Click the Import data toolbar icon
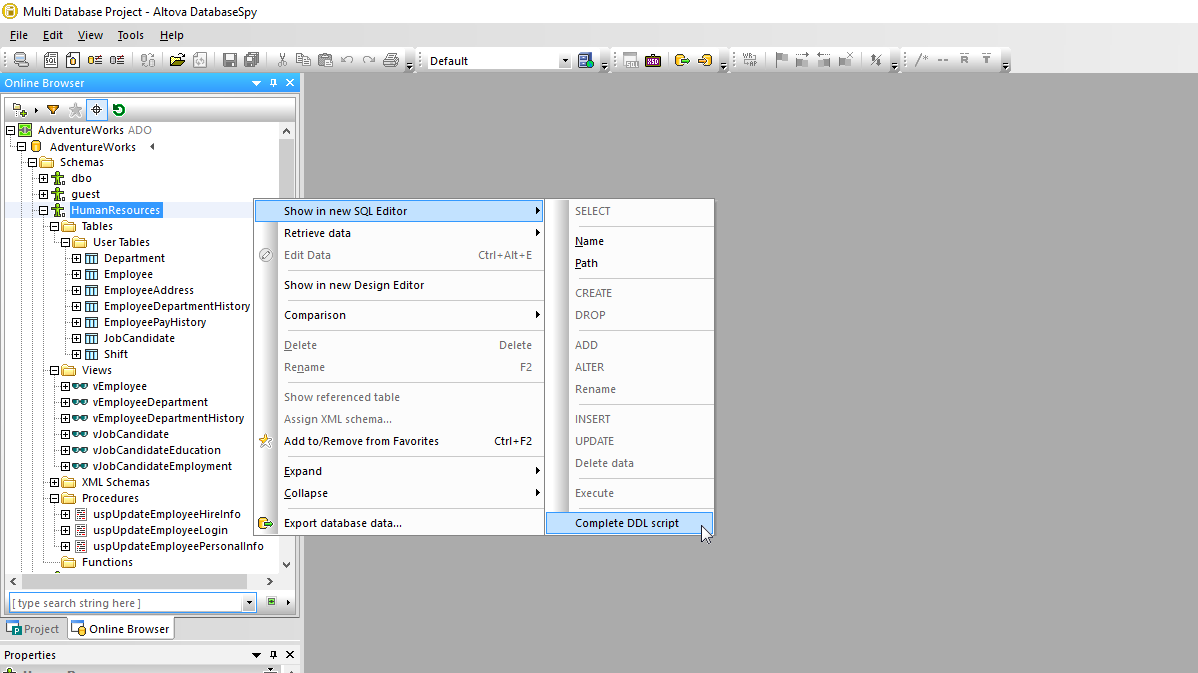Viewport: 1198px width, 673px height. click(704, 61)
